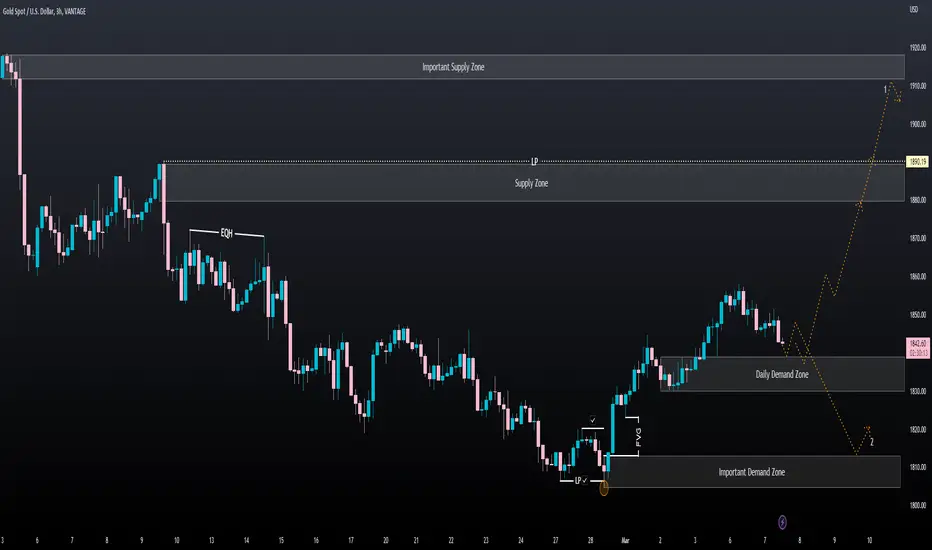Click the USD currency label on the price axis
Viewport: 932px width, 550px height.
coord(914,9)
